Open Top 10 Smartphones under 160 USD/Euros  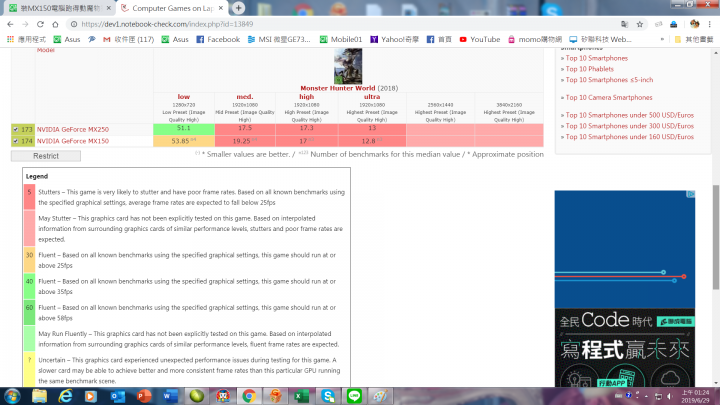click(630, 137)
